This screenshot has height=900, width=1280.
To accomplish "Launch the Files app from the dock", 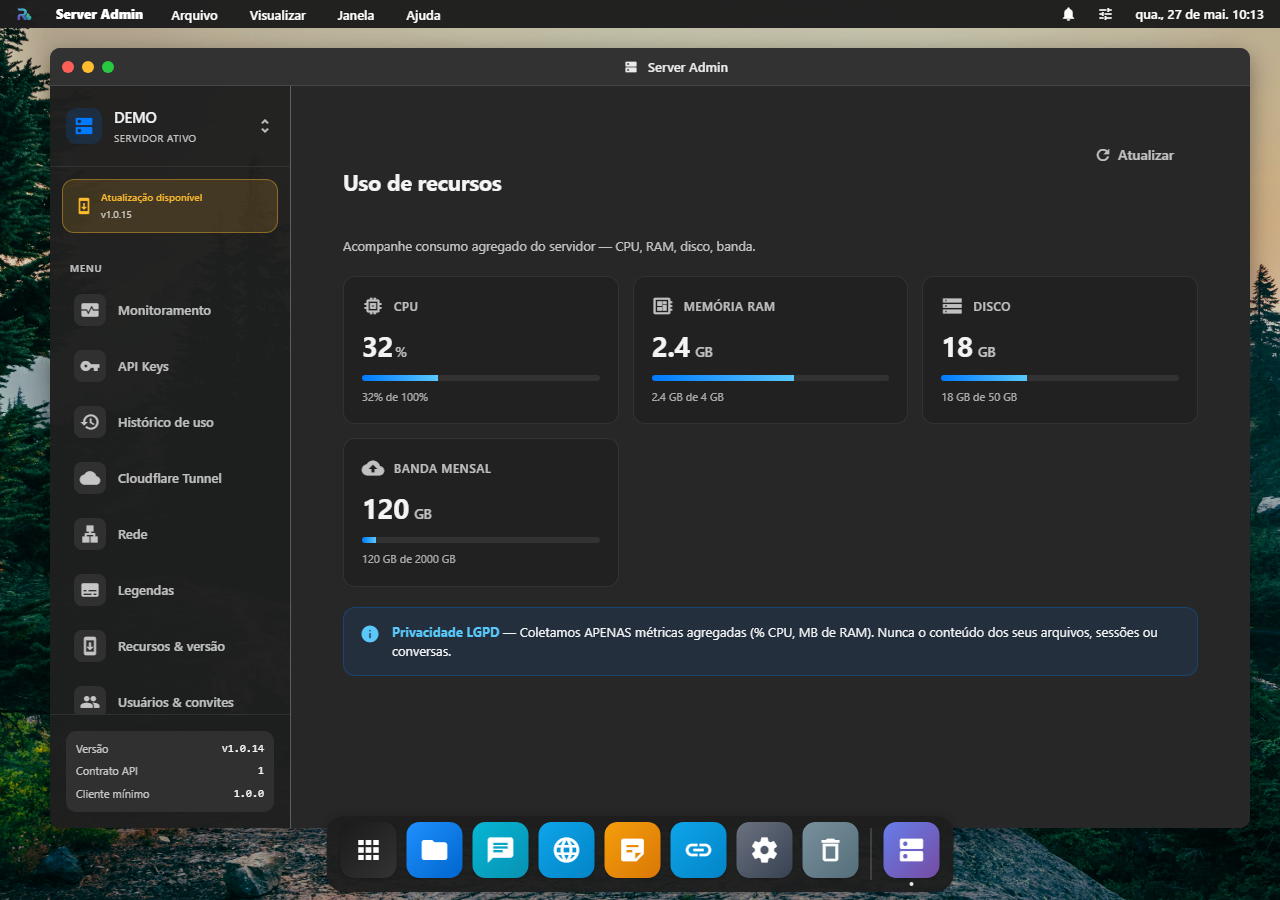I will pos(434,850).
